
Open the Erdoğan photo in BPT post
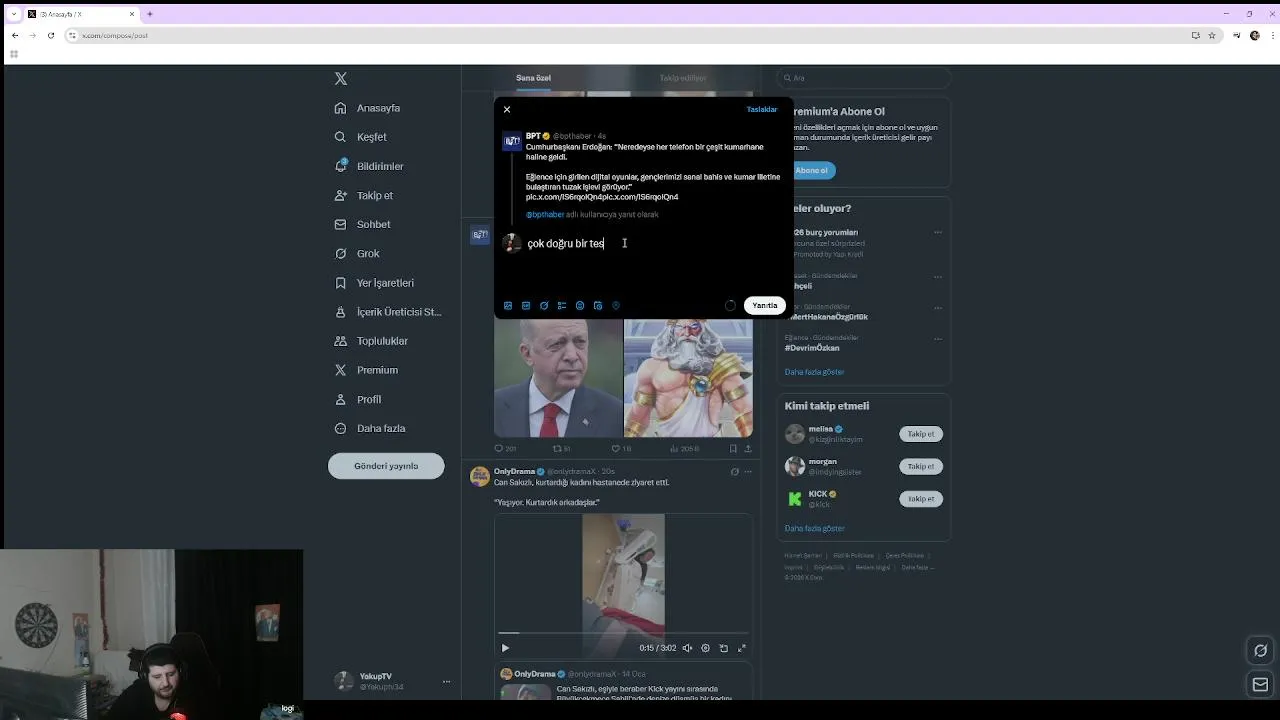click(558, 378)
